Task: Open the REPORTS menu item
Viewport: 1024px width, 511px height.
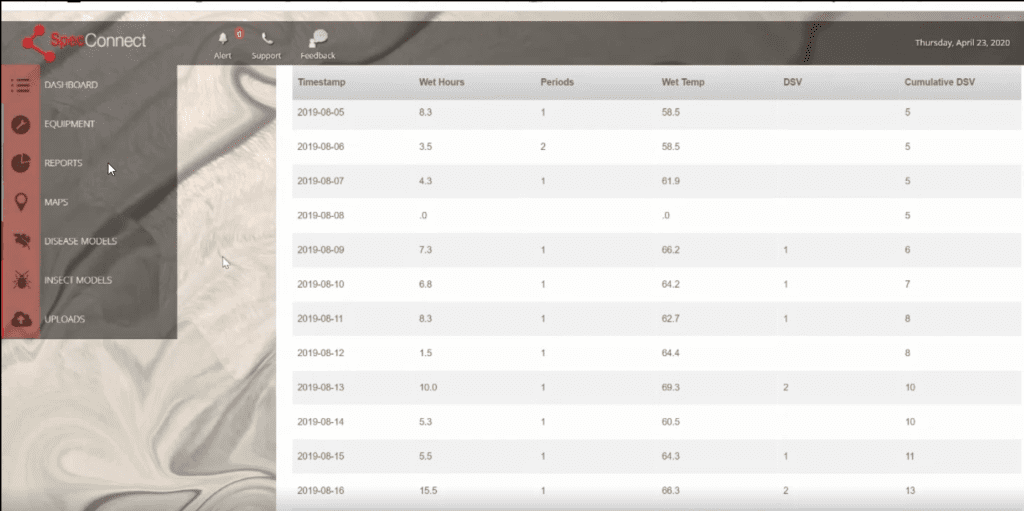Action: point(63,163)
